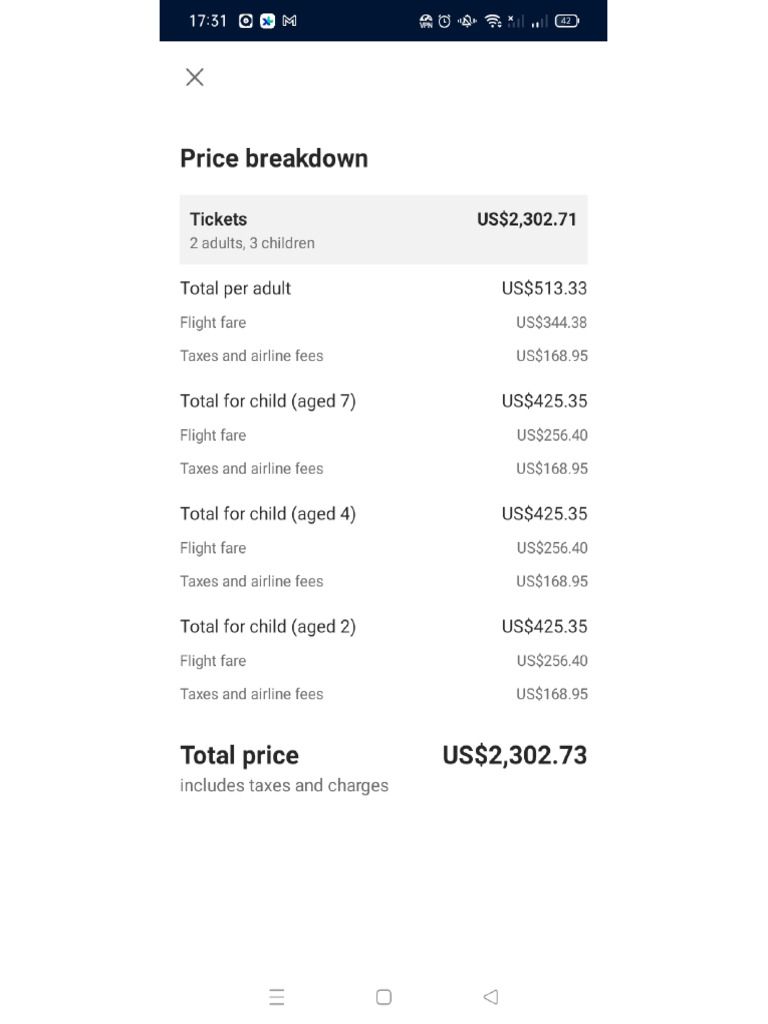
Task: Tap the Price breakdown heading
Action: coord(274,158)
